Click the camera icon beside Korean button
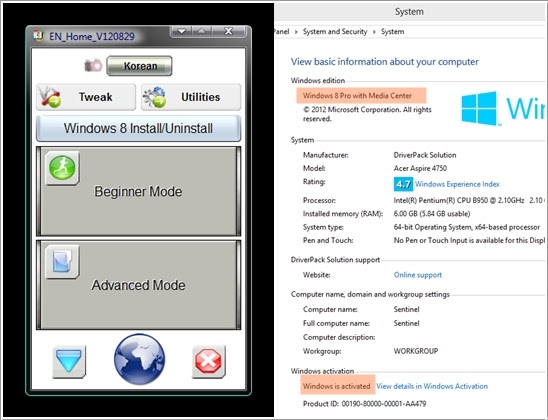This screenshot has width=548, height=420. click(x=93, y=65)
